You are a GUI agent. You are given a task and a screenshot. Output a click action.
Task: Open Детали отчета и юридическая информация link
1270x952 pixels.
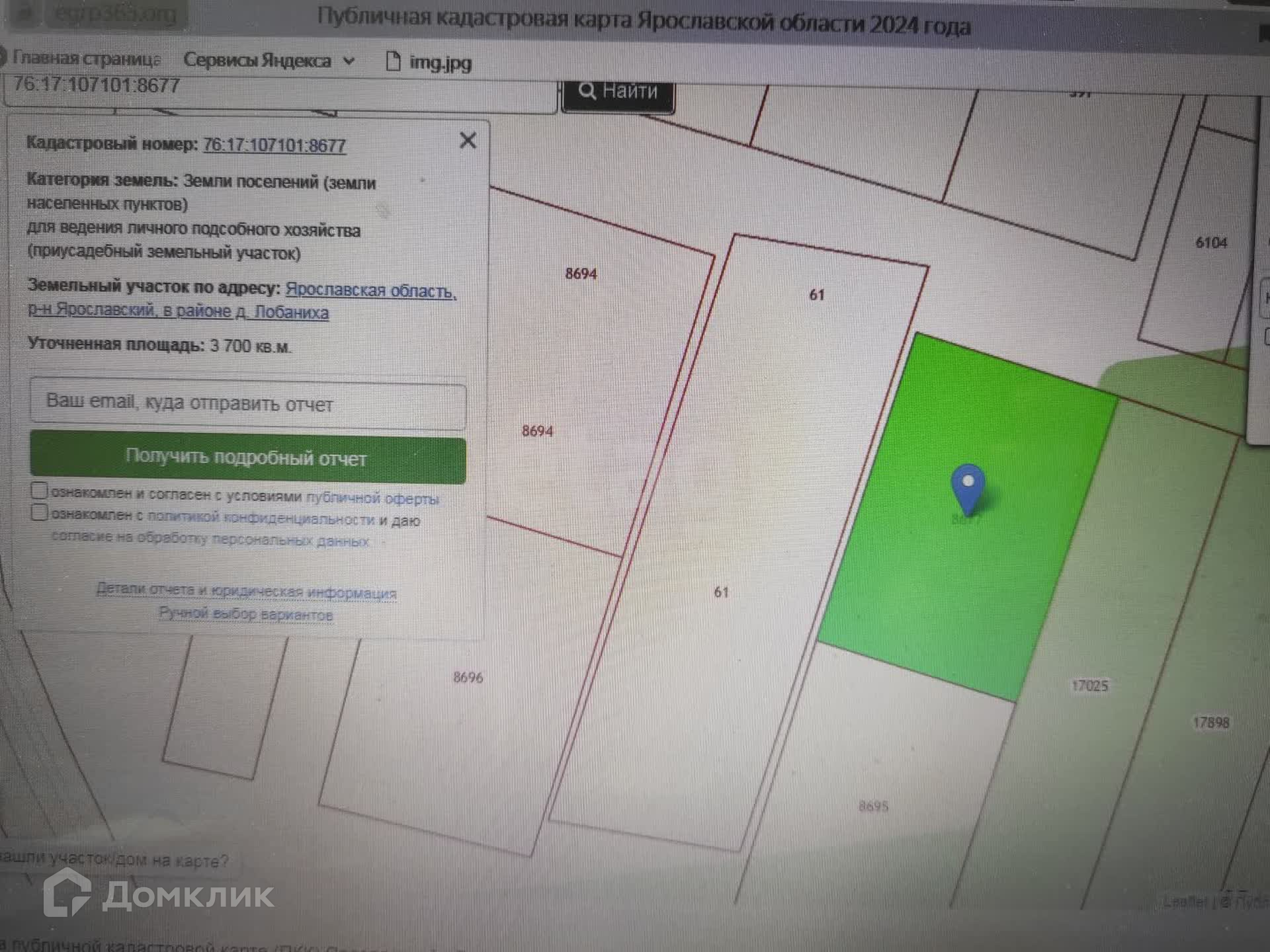point(246,590)
